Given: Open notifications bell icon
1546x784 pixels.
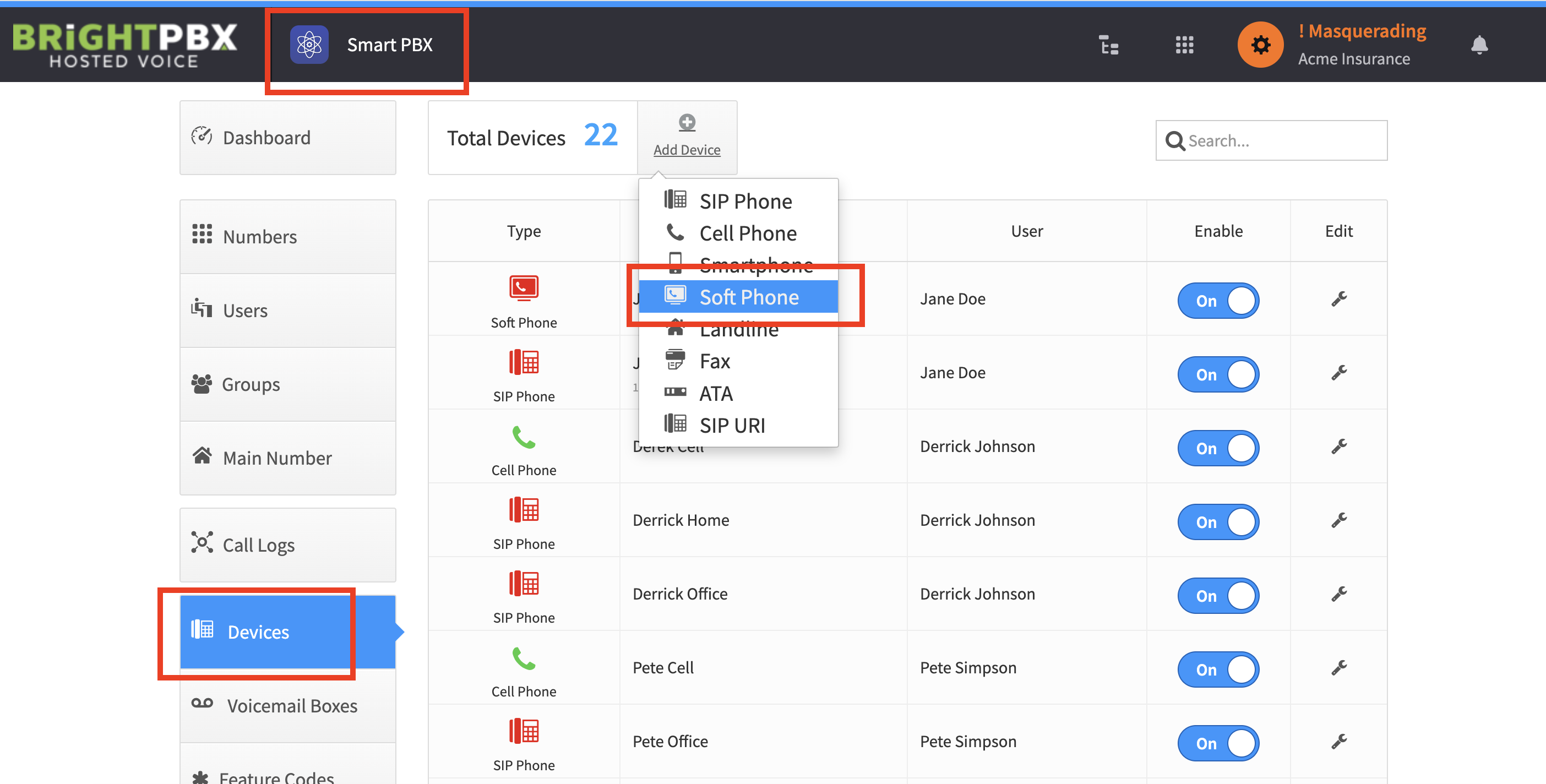Looking at the screenshot, I should (x=1479, y=45).
